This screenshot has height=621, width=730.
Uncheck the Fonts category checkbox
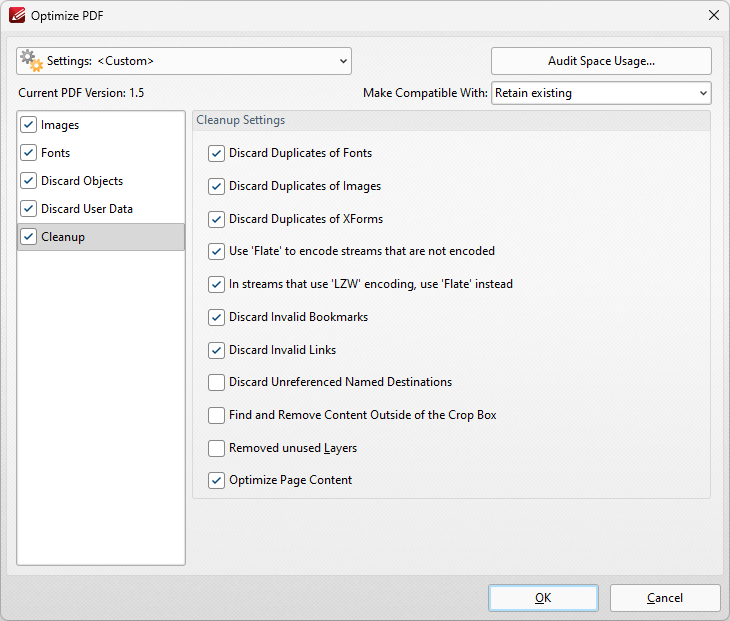click(x=28, y=153)
